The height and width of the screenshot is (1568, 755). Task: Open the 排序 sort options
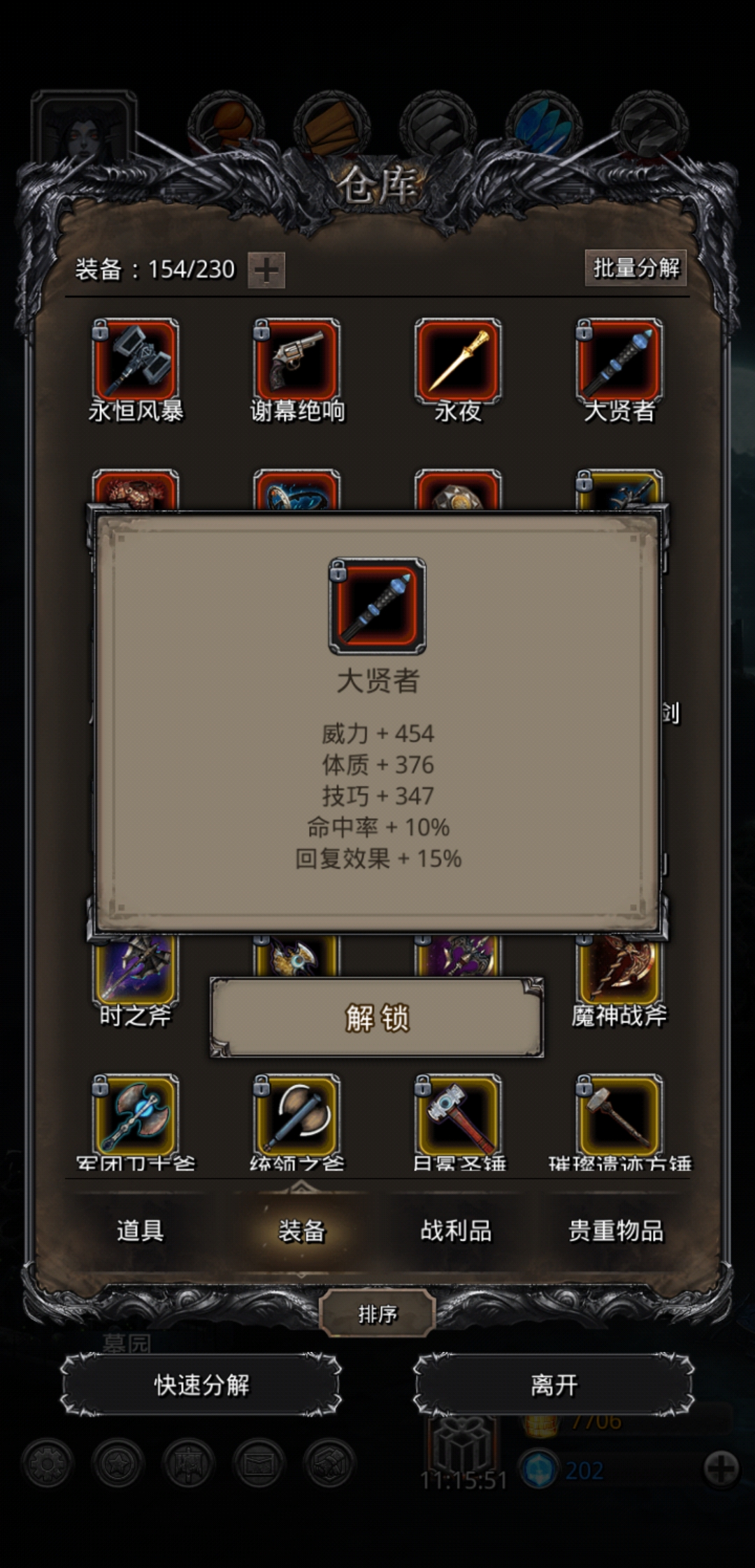click(377, 1314)
